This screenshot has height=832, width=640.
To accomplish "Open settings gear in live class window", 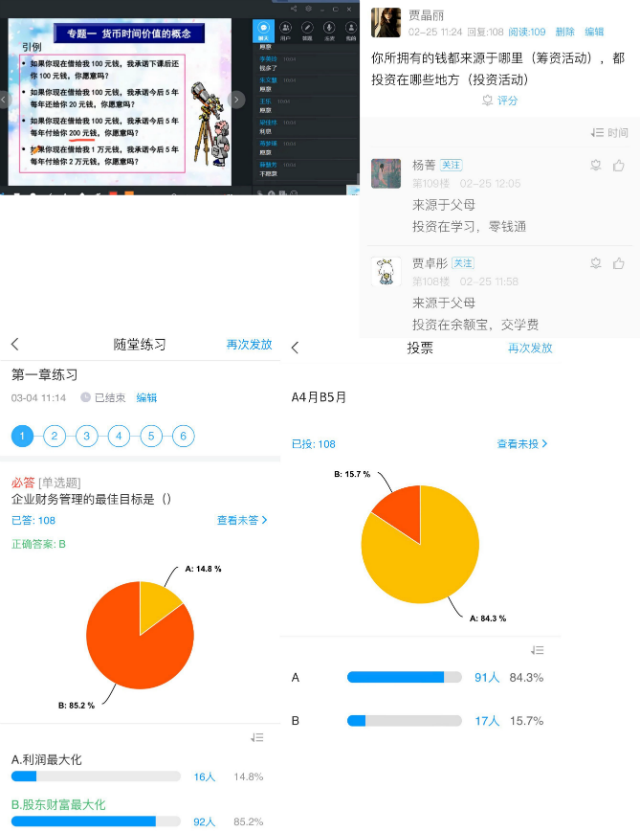I will pos(308,8).
